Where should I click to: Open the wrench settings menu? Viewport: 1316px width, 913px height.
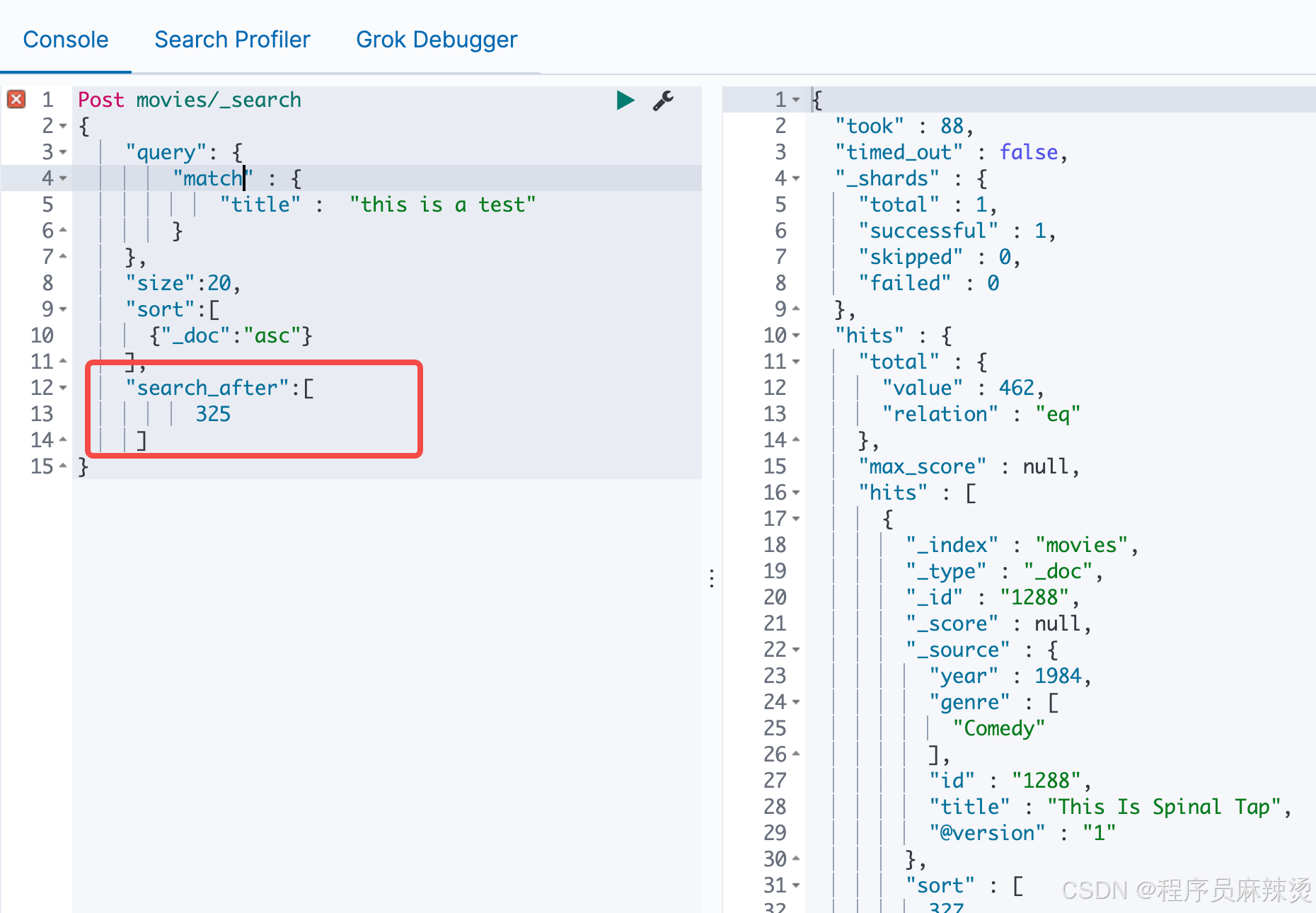pos(663,101)
